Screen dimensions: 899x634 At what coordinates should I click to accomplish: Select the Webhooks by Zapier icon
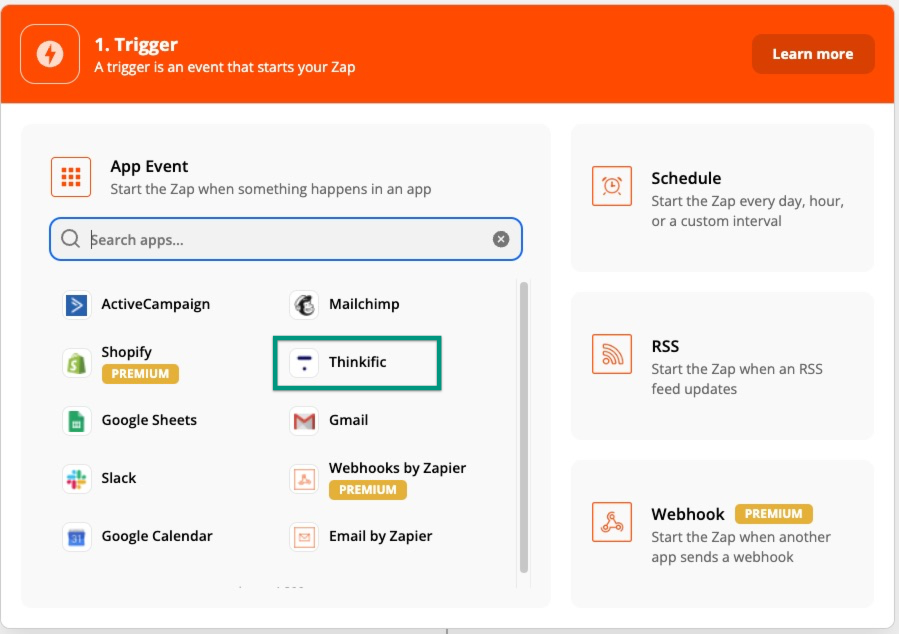pos(304,479)
